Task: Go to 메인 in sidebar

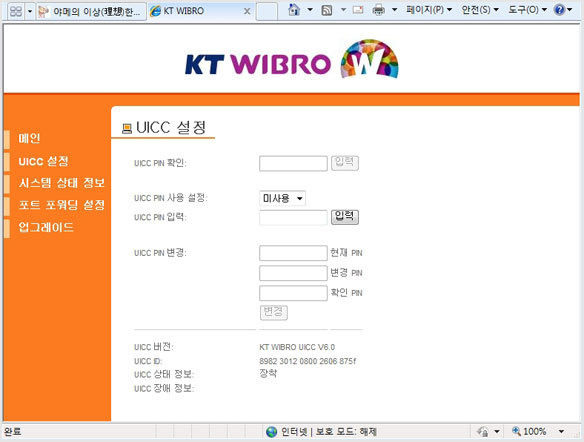Action: [x=29, y=139]
